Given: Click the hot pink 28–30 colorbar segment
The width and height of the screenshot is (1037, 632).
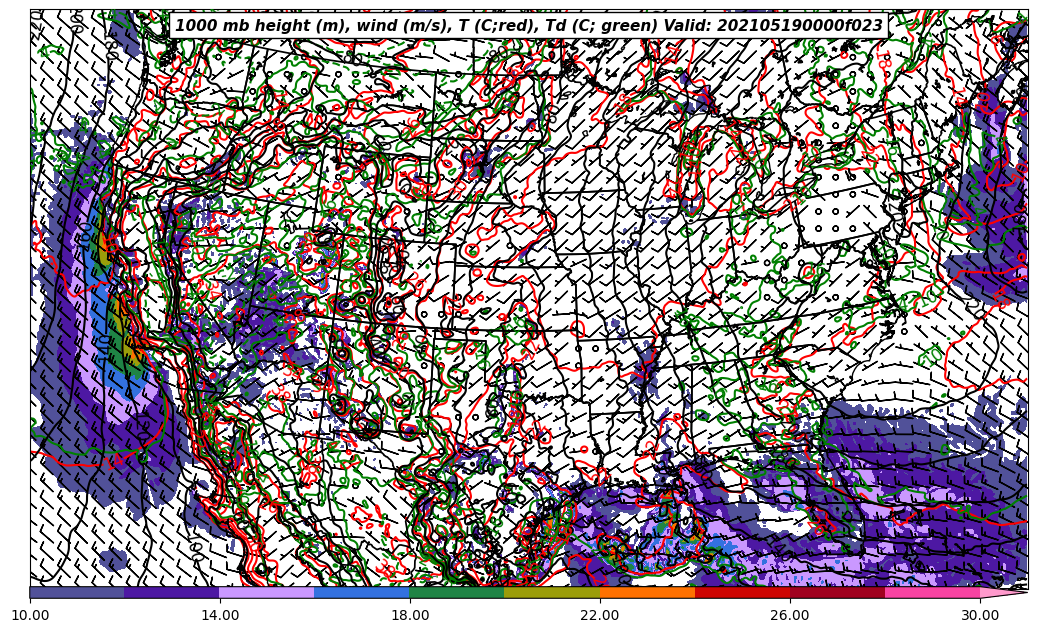Looking at the screenshot, I should (x=932, y=592).
